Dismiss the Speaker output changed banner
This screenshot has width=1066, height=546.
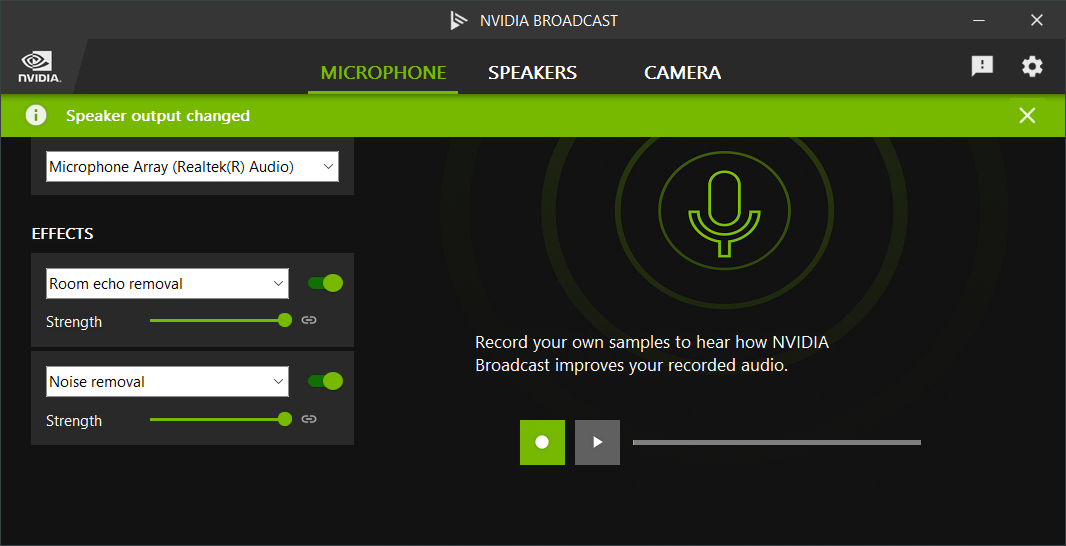point(1027,116)
